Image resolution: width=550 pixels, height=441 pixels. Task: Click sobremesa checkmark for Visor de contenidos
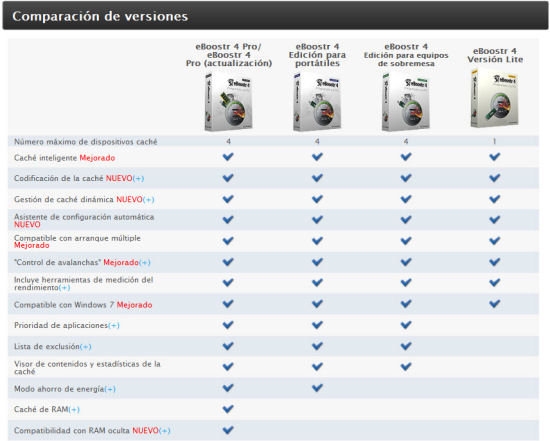click(406, 367)
